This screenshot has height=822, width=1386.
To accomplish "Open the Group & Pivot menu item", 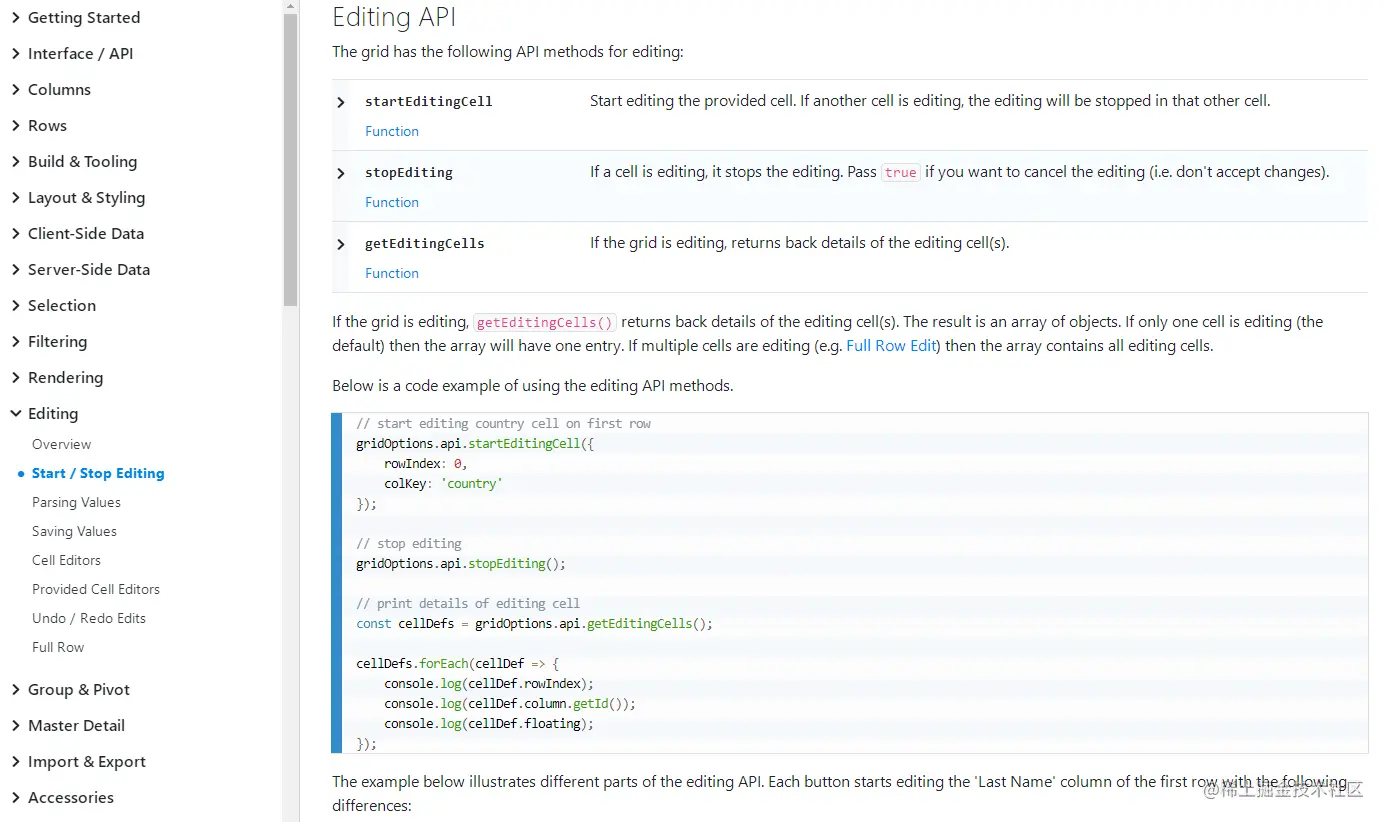I will click(x=79, y=690).
